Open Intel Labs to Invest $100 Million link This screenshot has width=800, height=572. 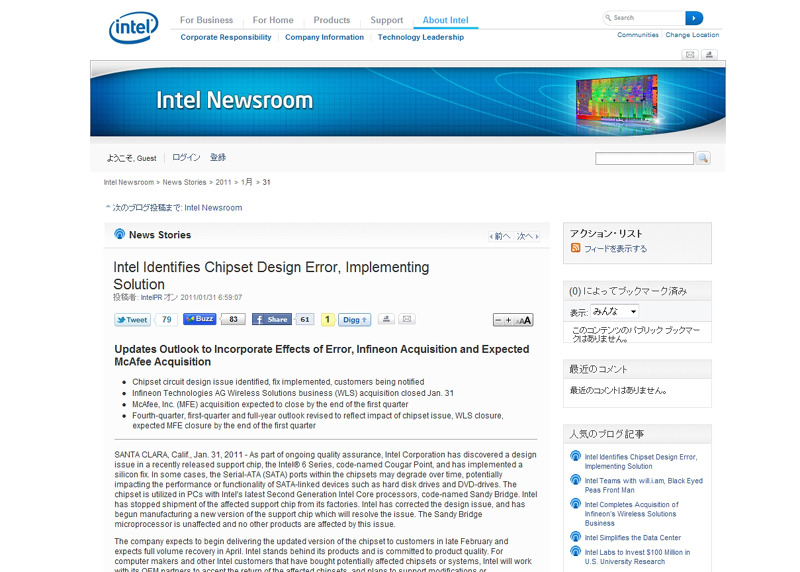tap(637, 557)
